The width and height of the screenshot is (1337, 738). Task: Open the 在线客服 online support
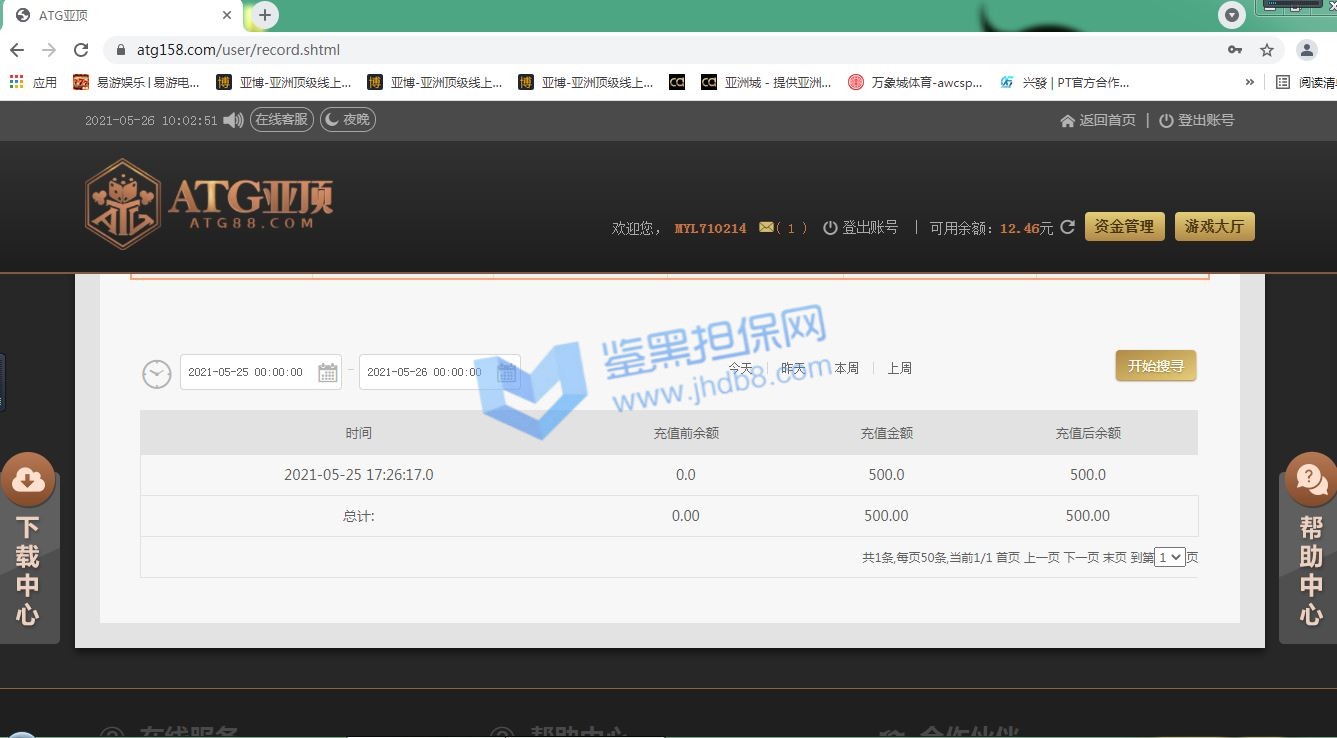click(x=281, y=120)
